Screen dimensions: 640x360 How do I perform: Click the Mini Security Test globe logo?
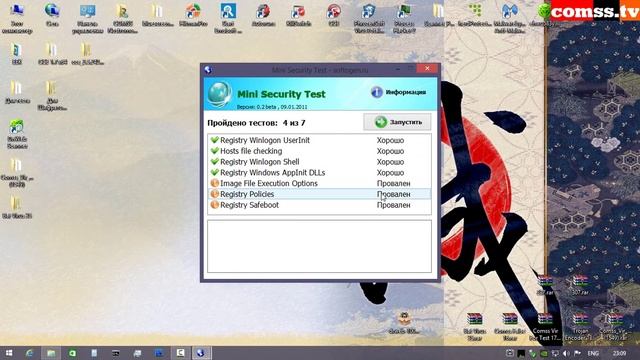[219, 94]
